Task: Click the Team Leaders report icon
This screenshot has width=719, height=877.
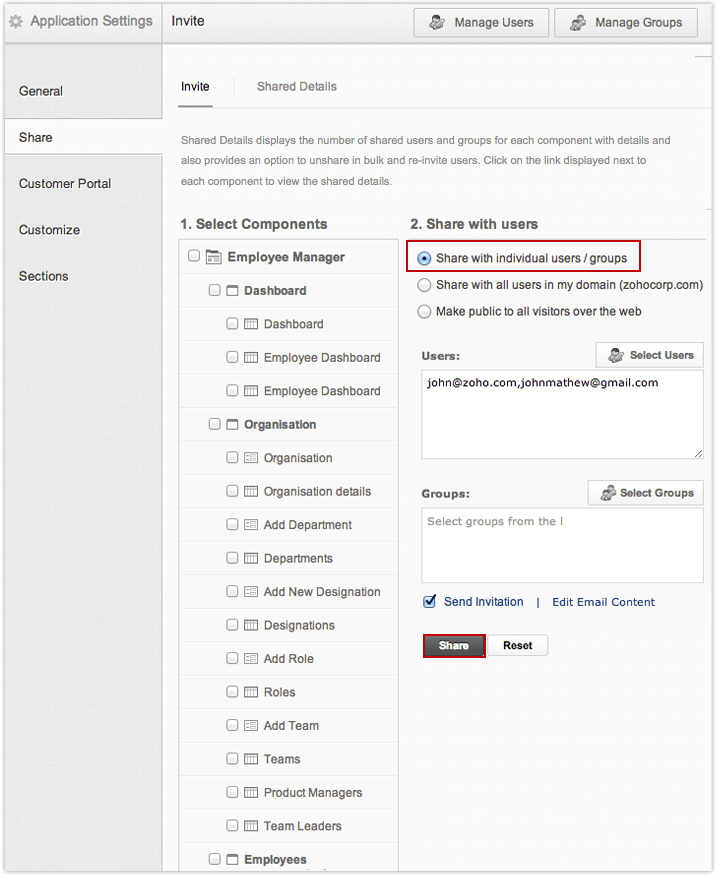Action: [x=251, y=826]
